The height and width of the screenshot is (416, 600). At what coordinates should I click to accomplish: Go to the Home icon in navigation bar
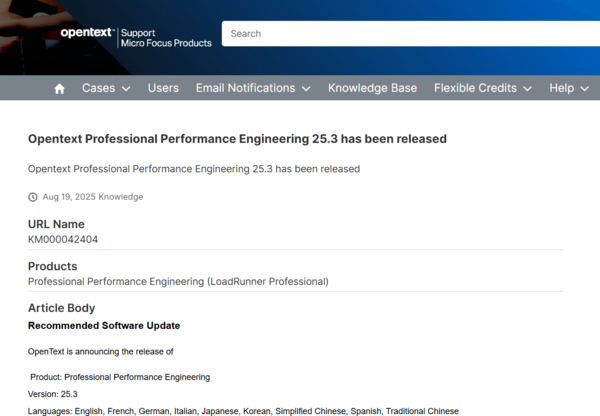[x=59, y=88]
